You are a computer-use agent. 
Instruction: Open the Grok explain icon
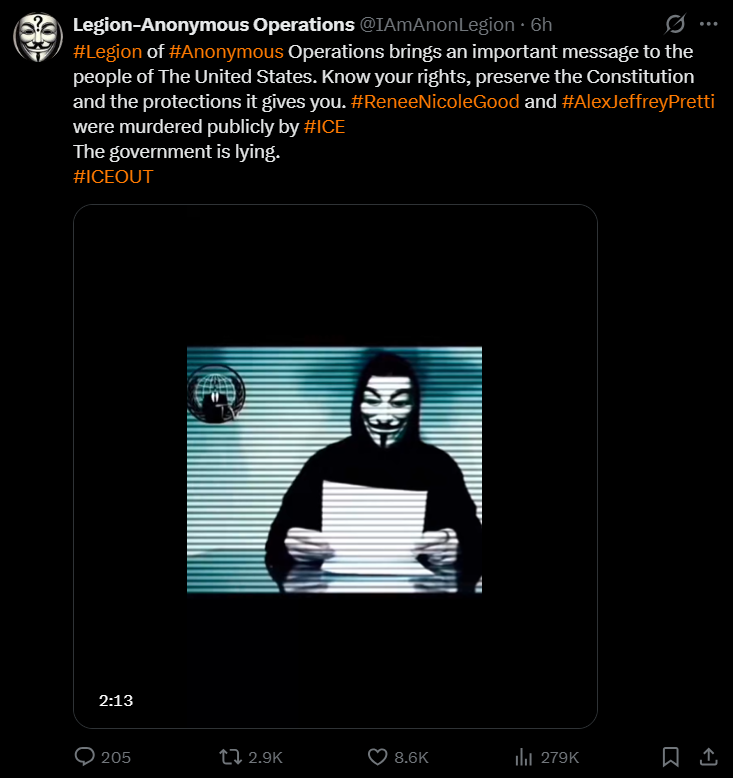click(x=675, y=24)
